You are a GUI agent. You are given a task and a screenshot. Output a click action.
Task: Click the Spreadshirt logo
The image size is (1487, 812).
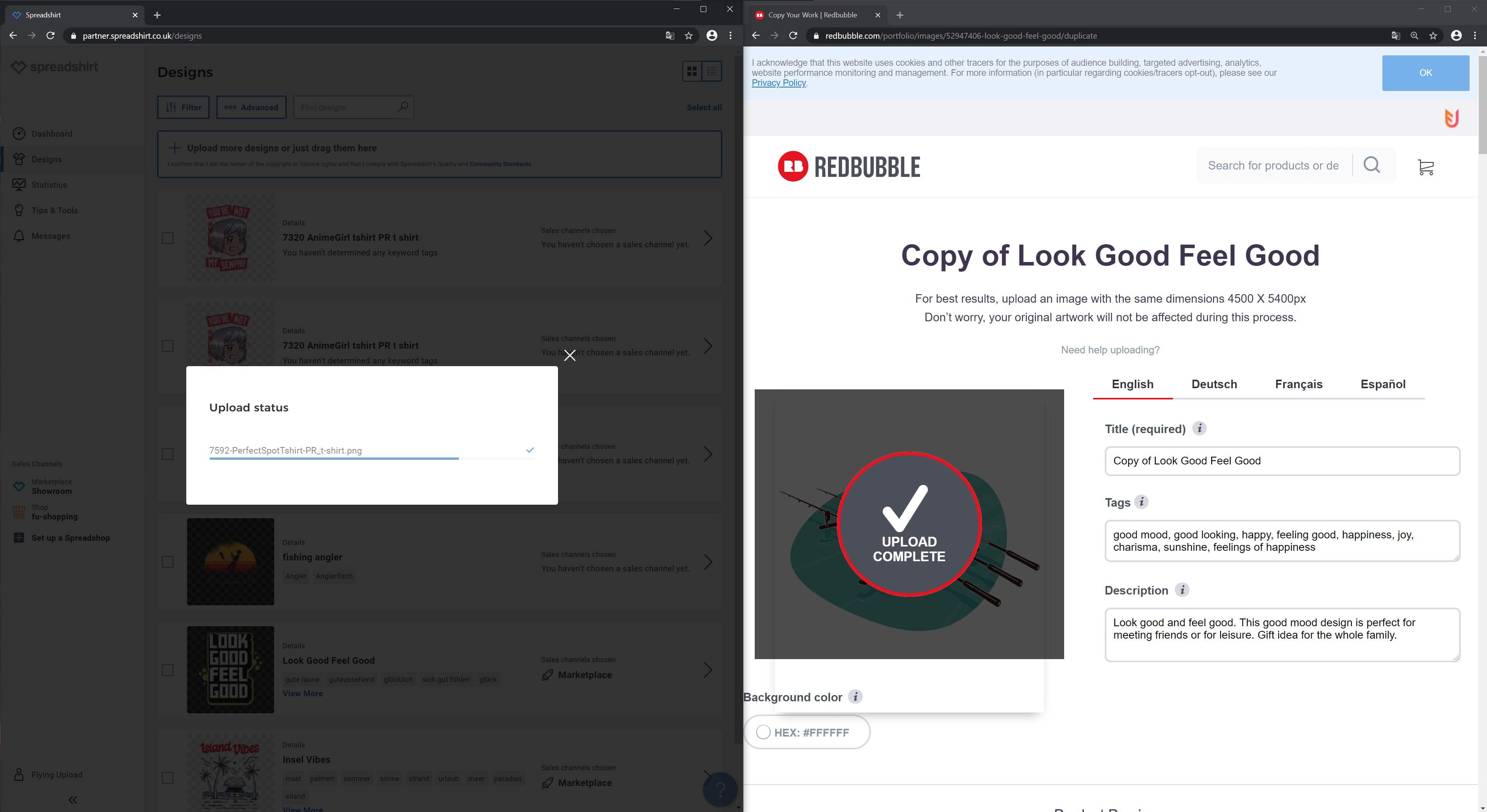point(55,67)
